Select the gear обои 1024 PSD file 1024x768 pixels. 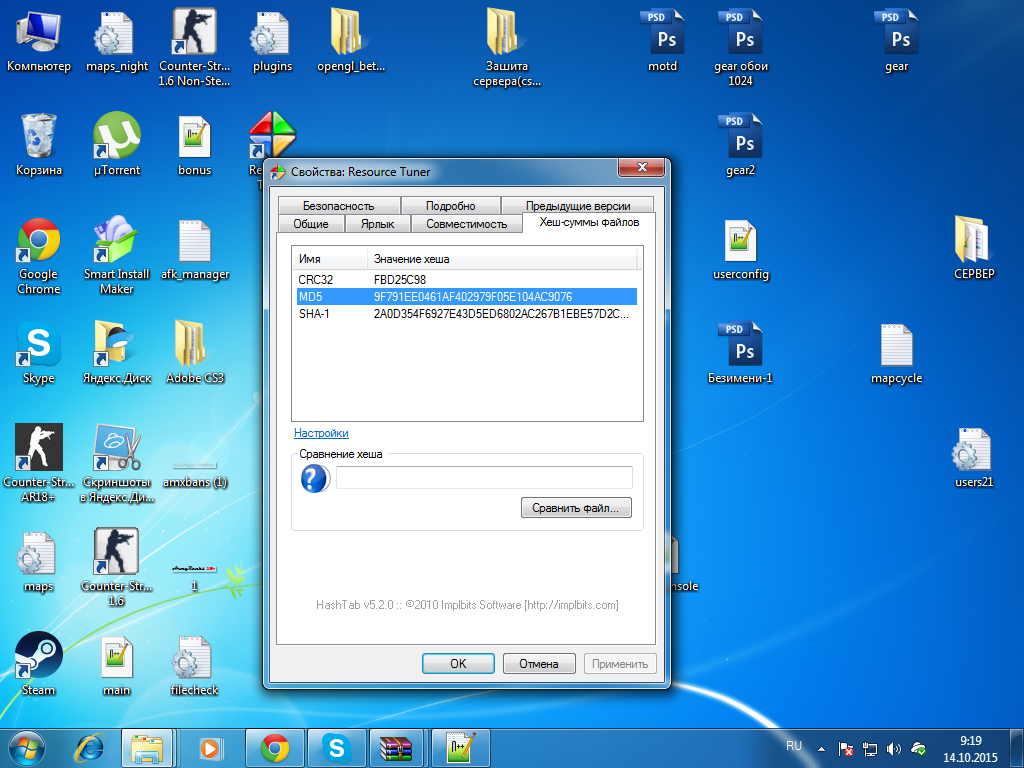tap(741, 47)
